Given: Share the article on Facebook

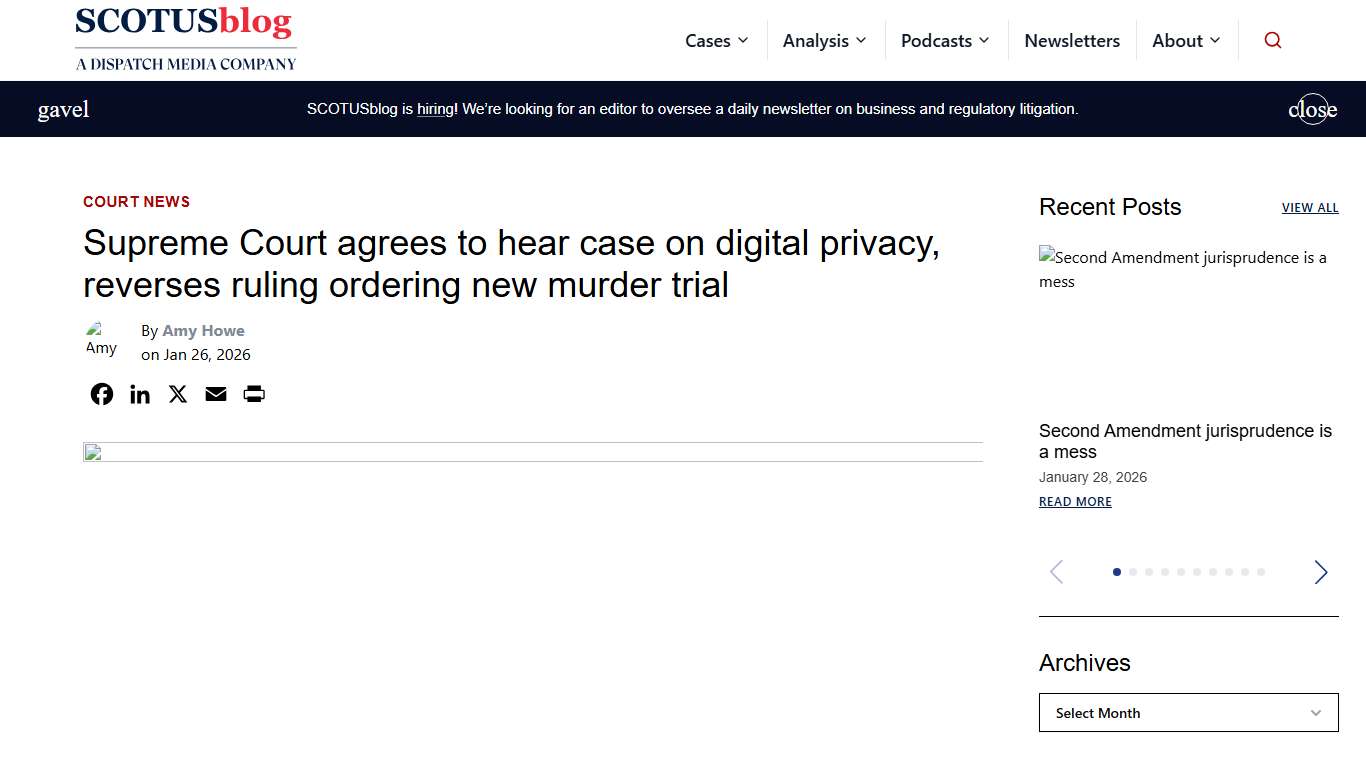Looking at the screenshot, I should coord(101,393).
